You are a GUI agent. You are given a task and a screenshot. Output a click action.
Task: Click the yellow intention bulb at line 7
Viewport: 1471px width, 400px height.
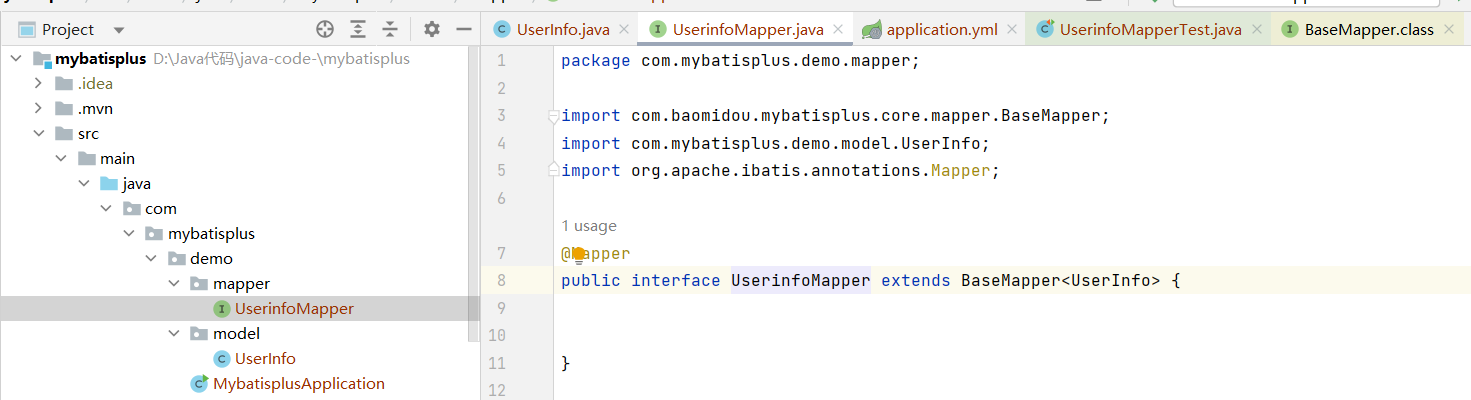tap(578, 254)
